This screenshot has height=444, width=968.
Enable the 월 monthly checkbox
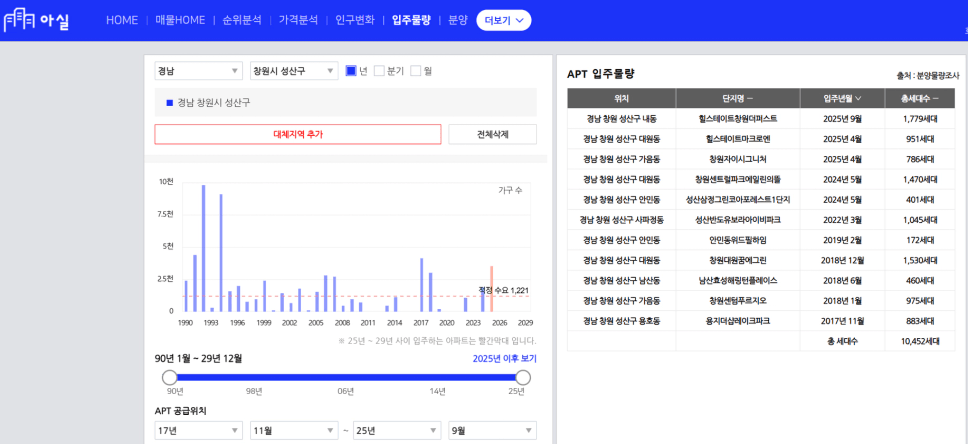pyautogui.click(x=415, y=70)
